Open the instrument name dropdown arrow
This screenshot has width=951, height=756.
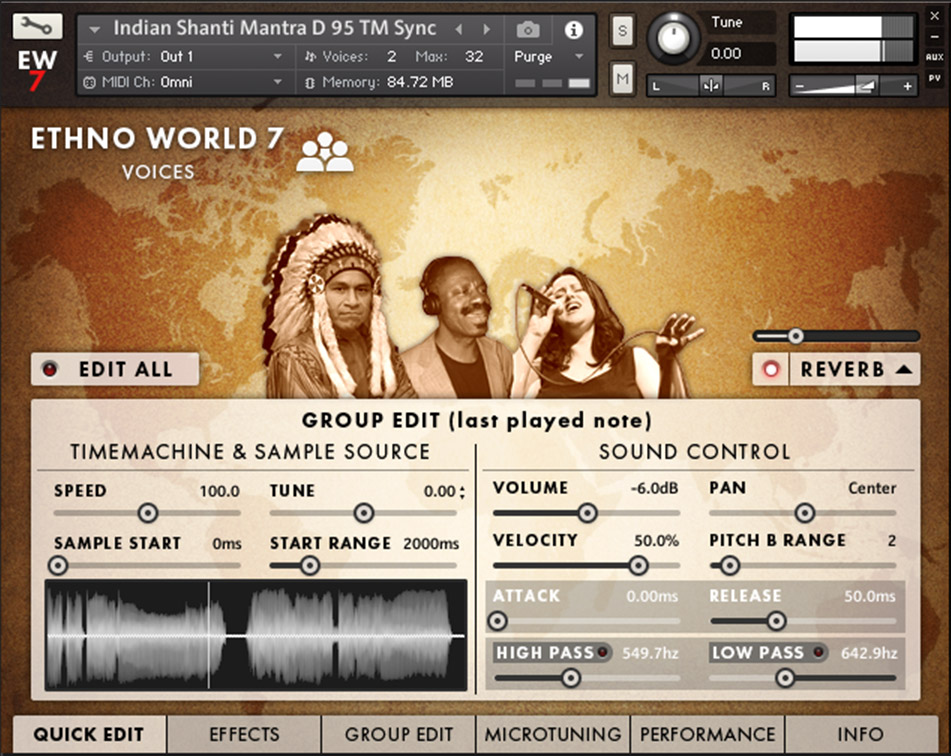(94, 29)
